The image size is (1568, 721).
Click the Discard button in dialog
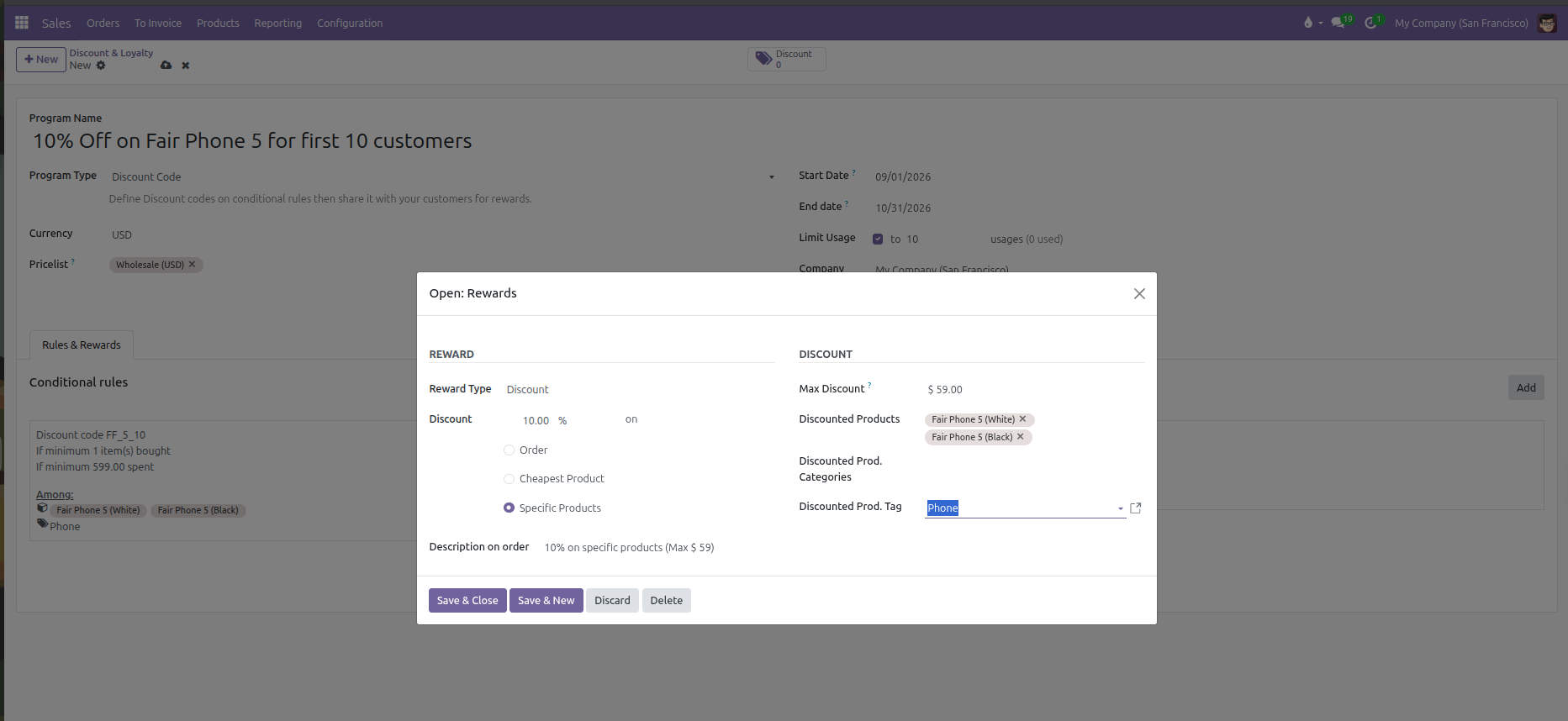[x=612, y=600]
